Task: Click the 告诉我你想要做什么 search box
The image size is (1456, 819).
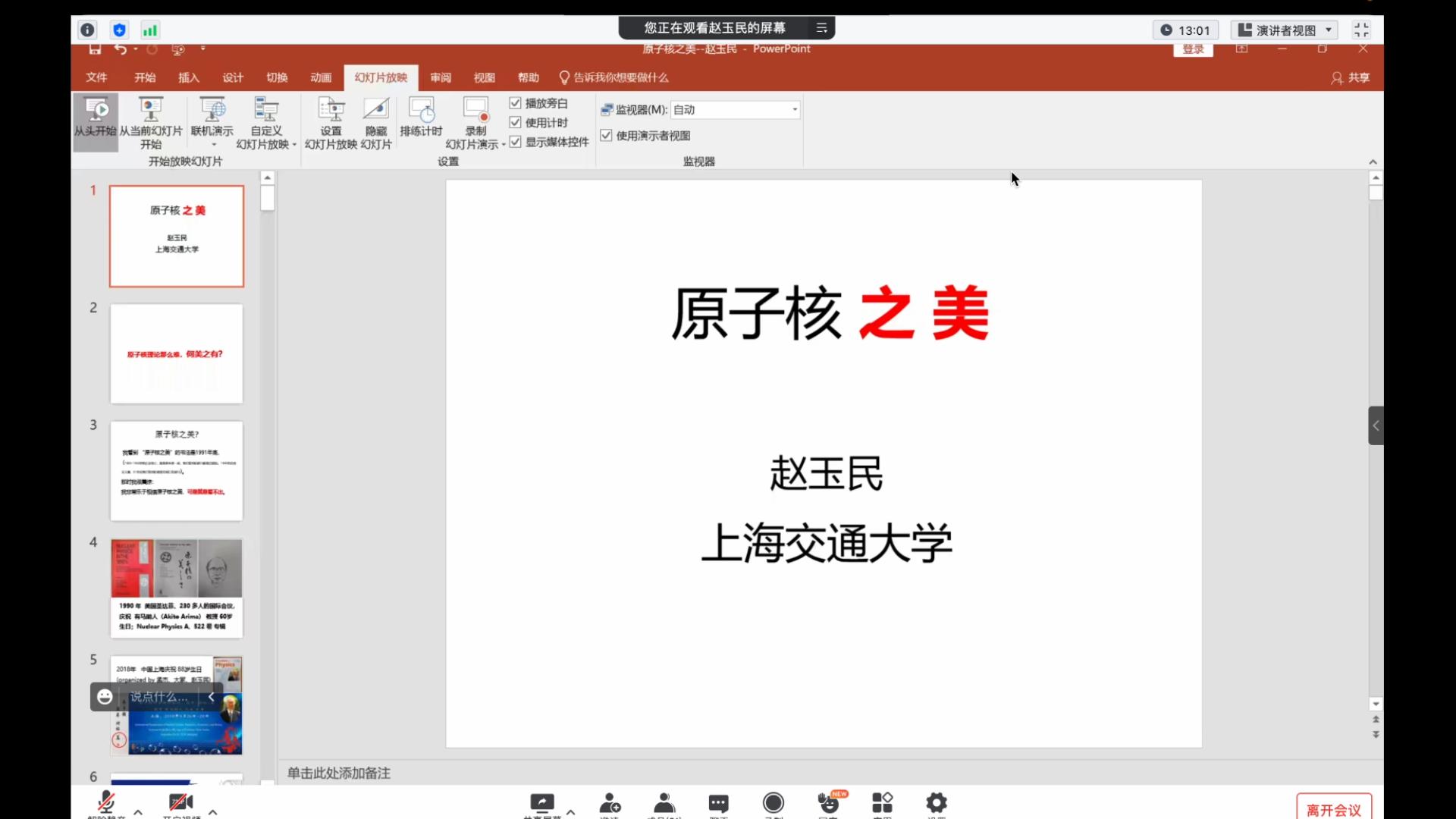Action: (x=614, y=77)
